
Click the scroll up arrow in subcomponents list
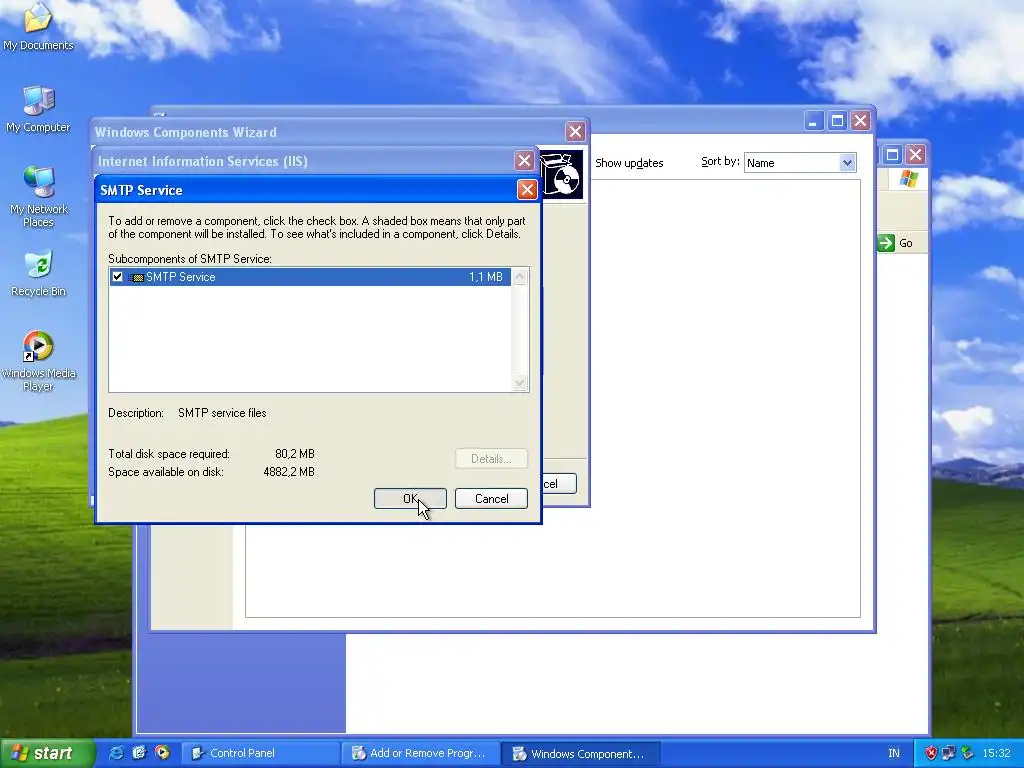click(519, 278)
